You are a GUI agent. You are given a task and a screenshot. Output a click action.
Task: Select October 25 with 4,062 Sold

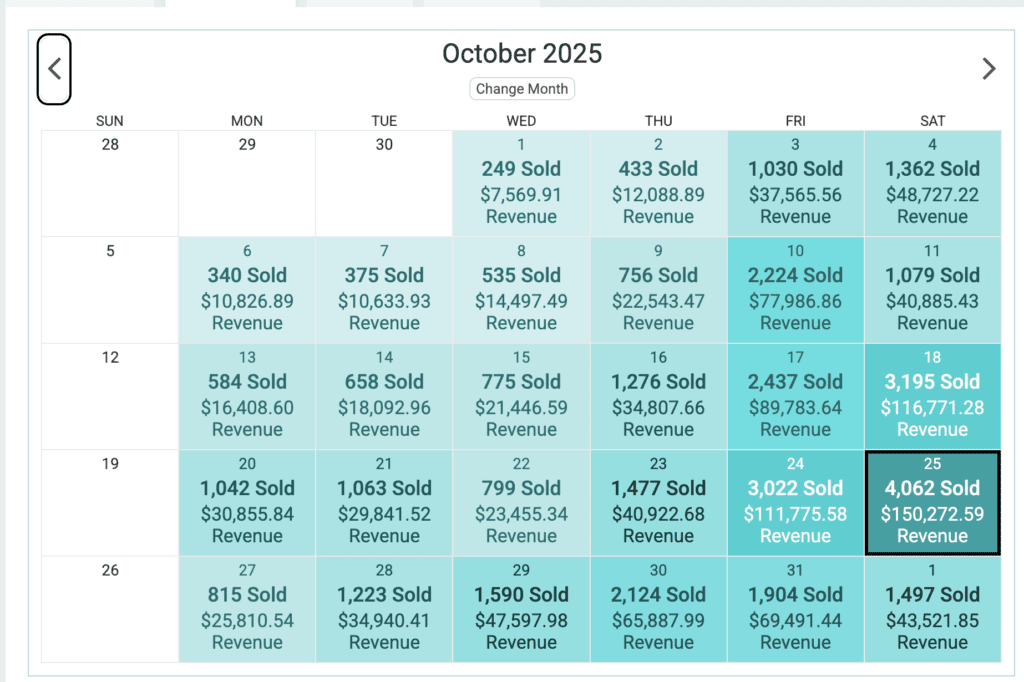(932, 502)
